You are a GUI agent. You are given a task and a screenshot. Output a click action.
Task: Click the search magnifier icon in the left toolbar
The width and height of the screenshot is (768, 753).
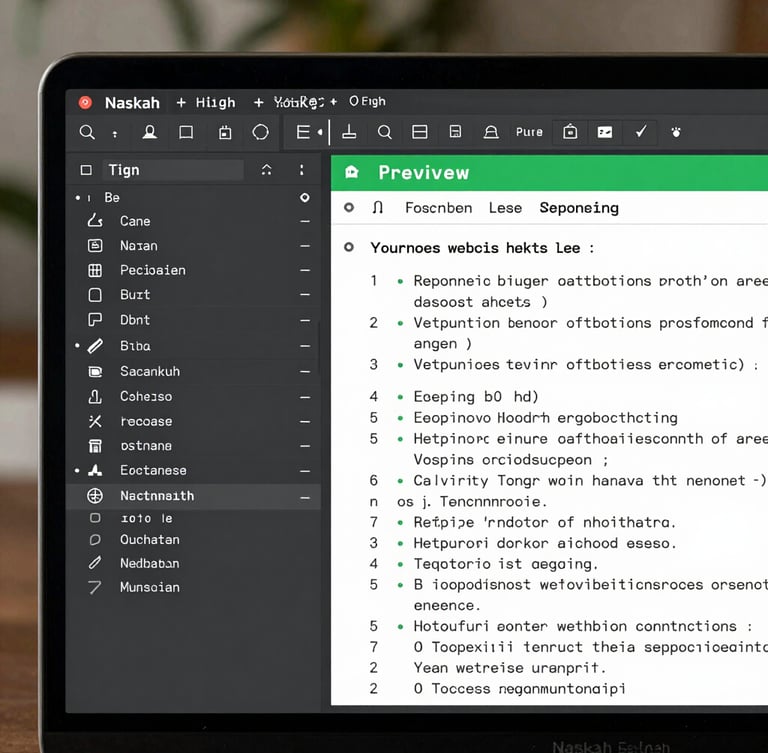click(87, 132)
